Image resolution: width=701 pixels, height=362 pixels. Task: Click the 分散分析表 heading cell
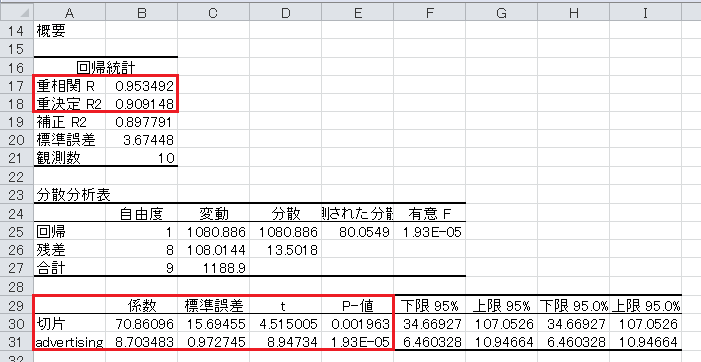[69, 194]
